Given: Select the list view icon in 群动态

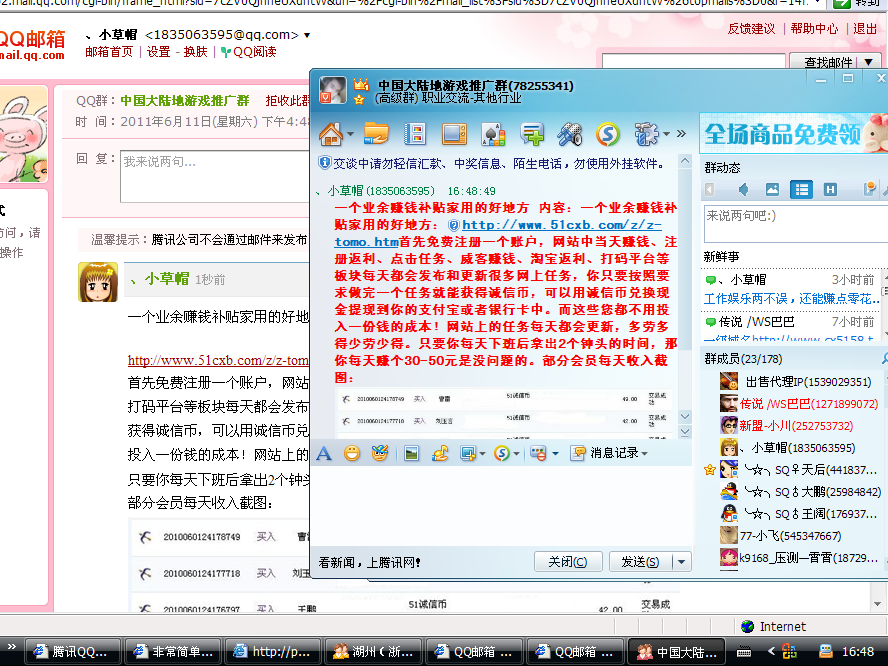Looking at the screenshot, I should pos(801,190).
